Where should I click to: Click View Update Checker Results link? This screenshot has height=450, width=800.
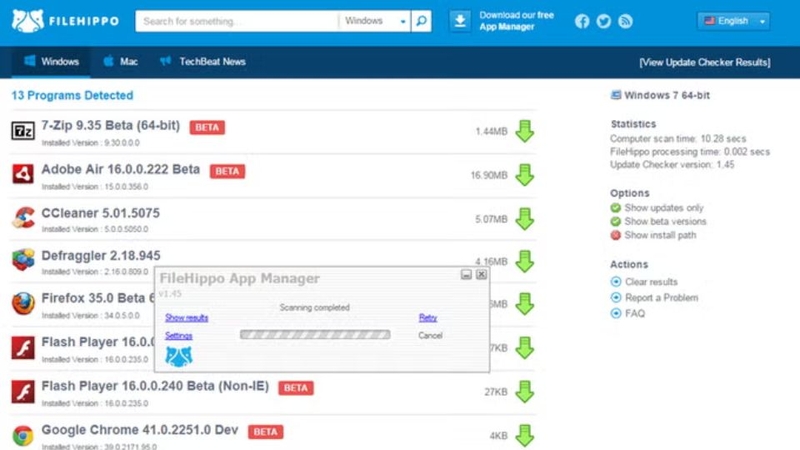705,62
